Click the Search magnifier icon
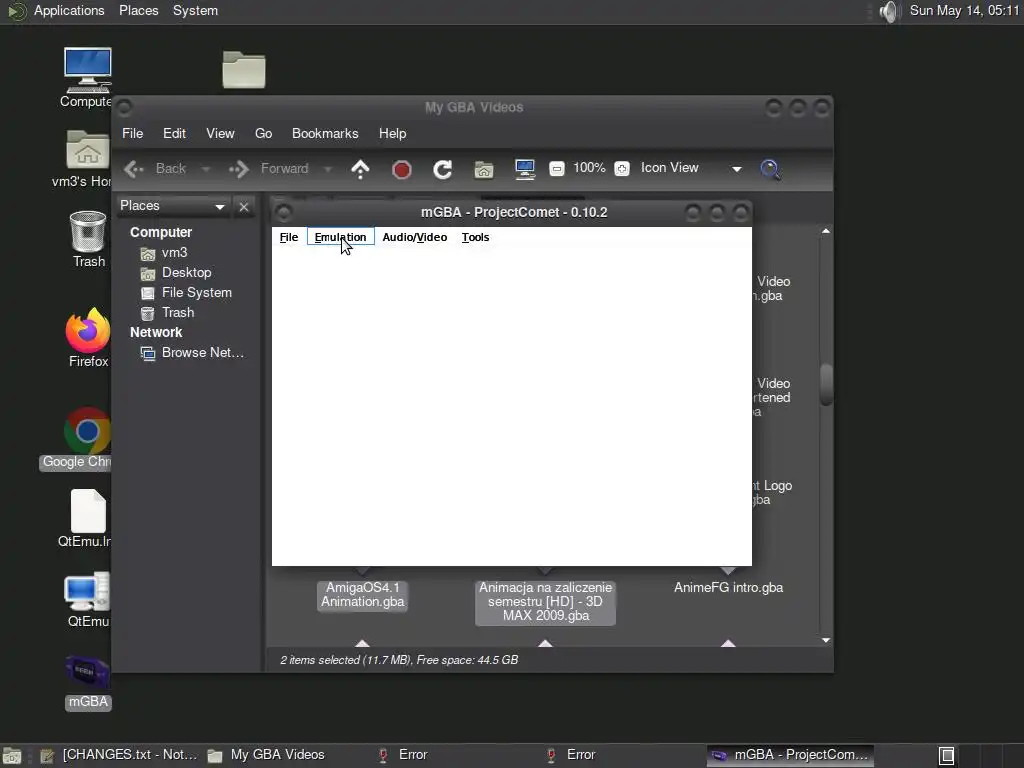1024x768 pixels. pos(771,169)
